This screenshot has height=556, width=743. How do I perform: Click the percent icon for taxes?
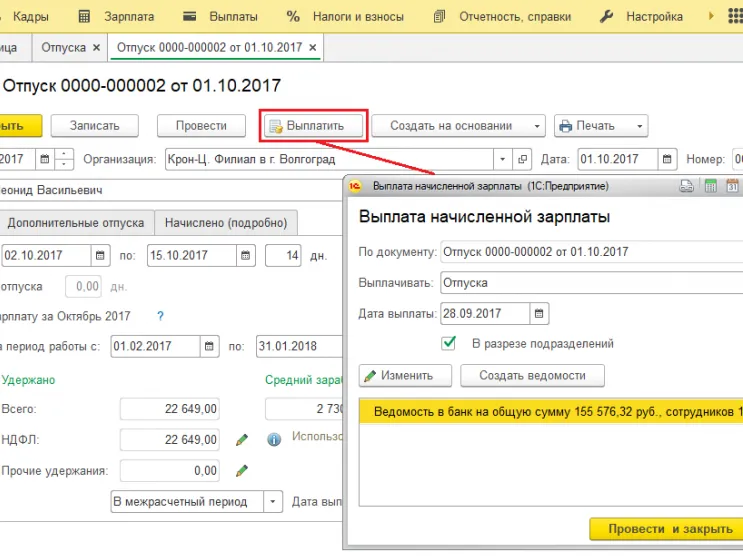point(293,17)
